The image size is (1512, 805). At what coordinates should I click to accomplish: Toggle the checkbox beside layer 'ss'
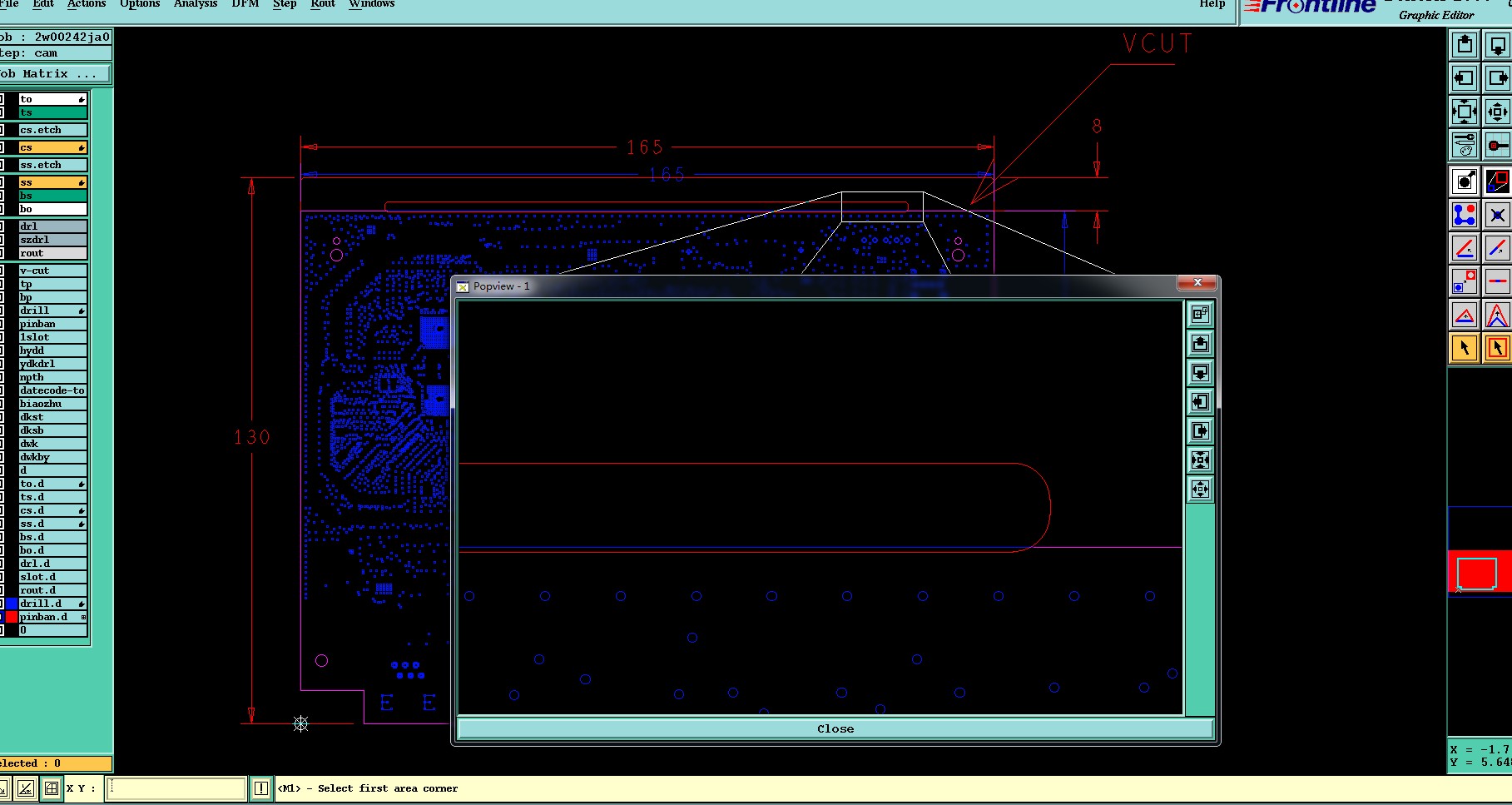point(2,182)
